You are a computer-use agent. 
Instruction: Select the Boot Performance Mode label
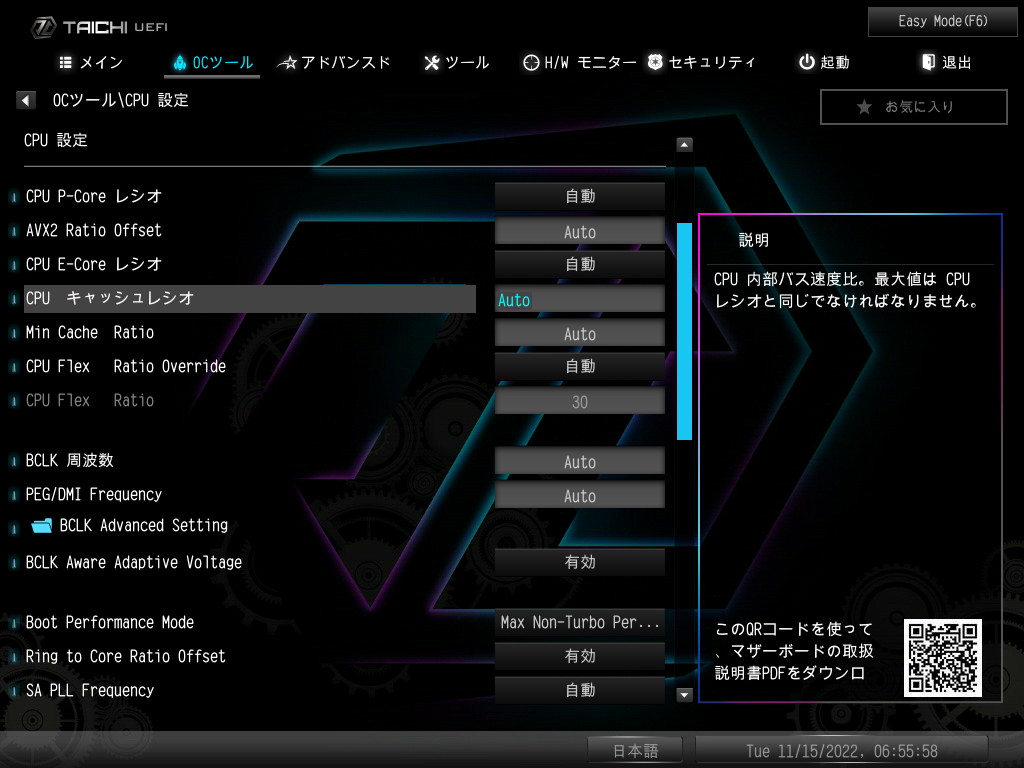[109, 622]
